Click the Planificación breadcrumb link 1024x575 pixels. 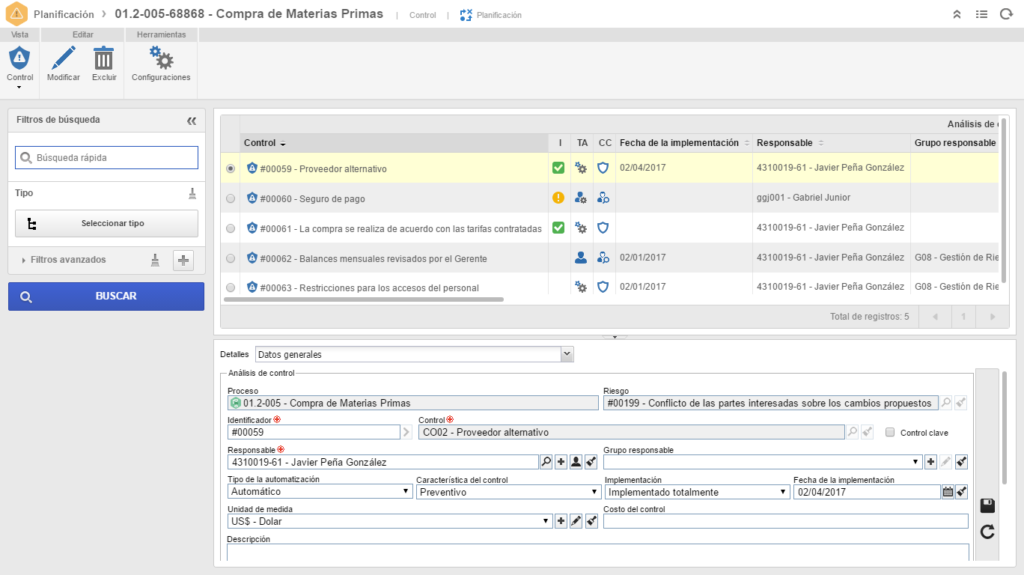tap(63, 14)
